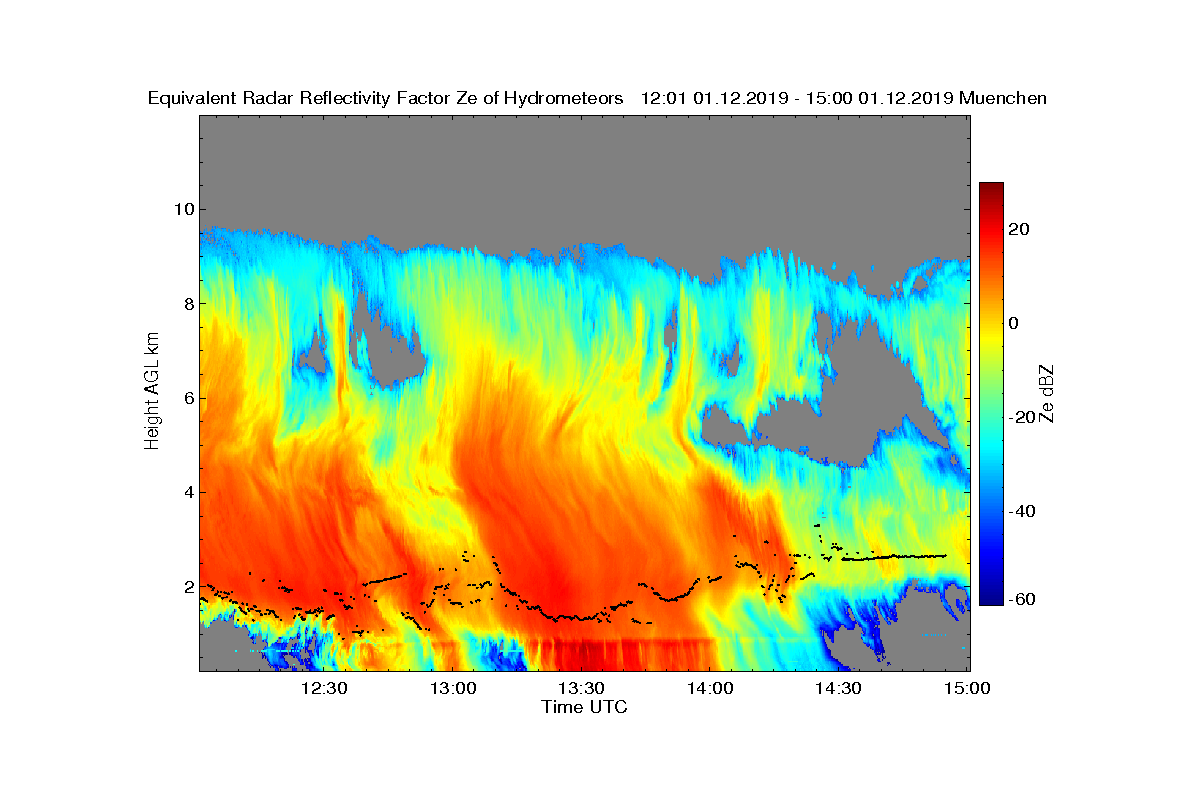
Task: Click the '12:30' time tick label
Action: [x=323, y=688]
